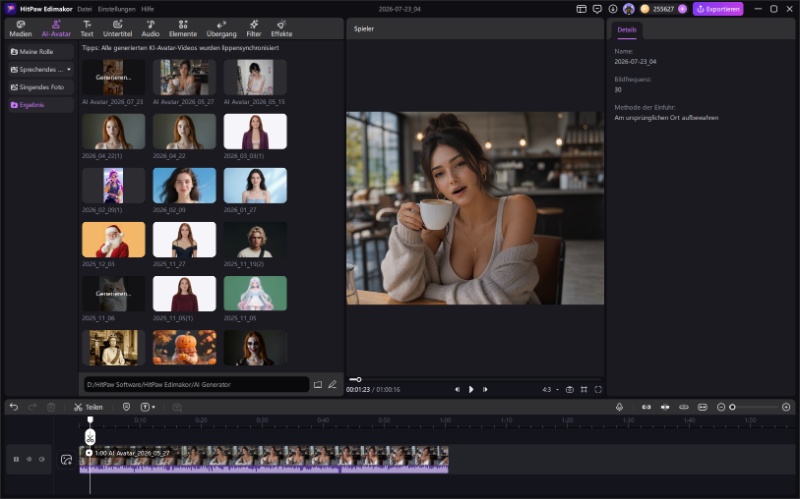The width and height of the screenshot is (800, 499).
Task: Click the Exportieren button
Action: point(718,9)
